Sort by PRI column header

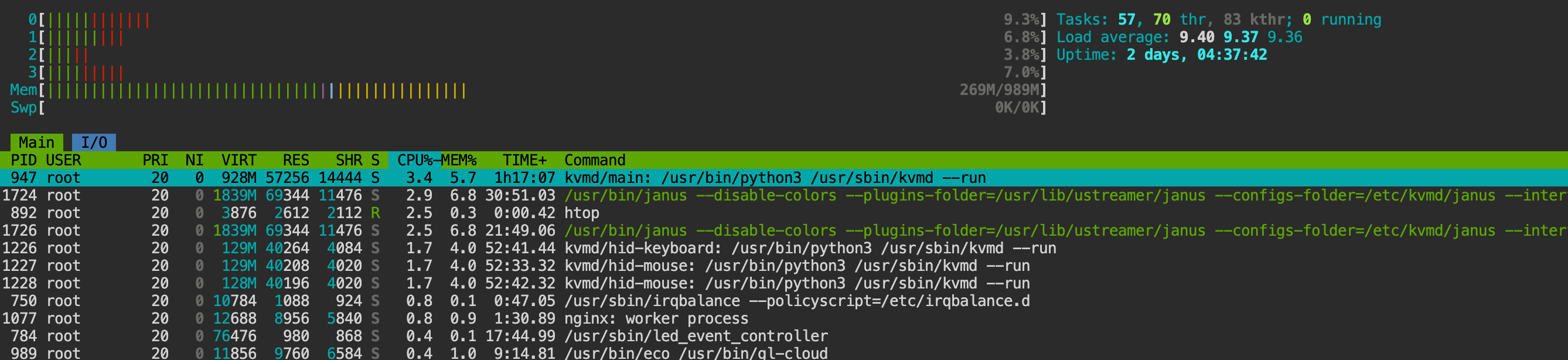click(x=155, y=160)
